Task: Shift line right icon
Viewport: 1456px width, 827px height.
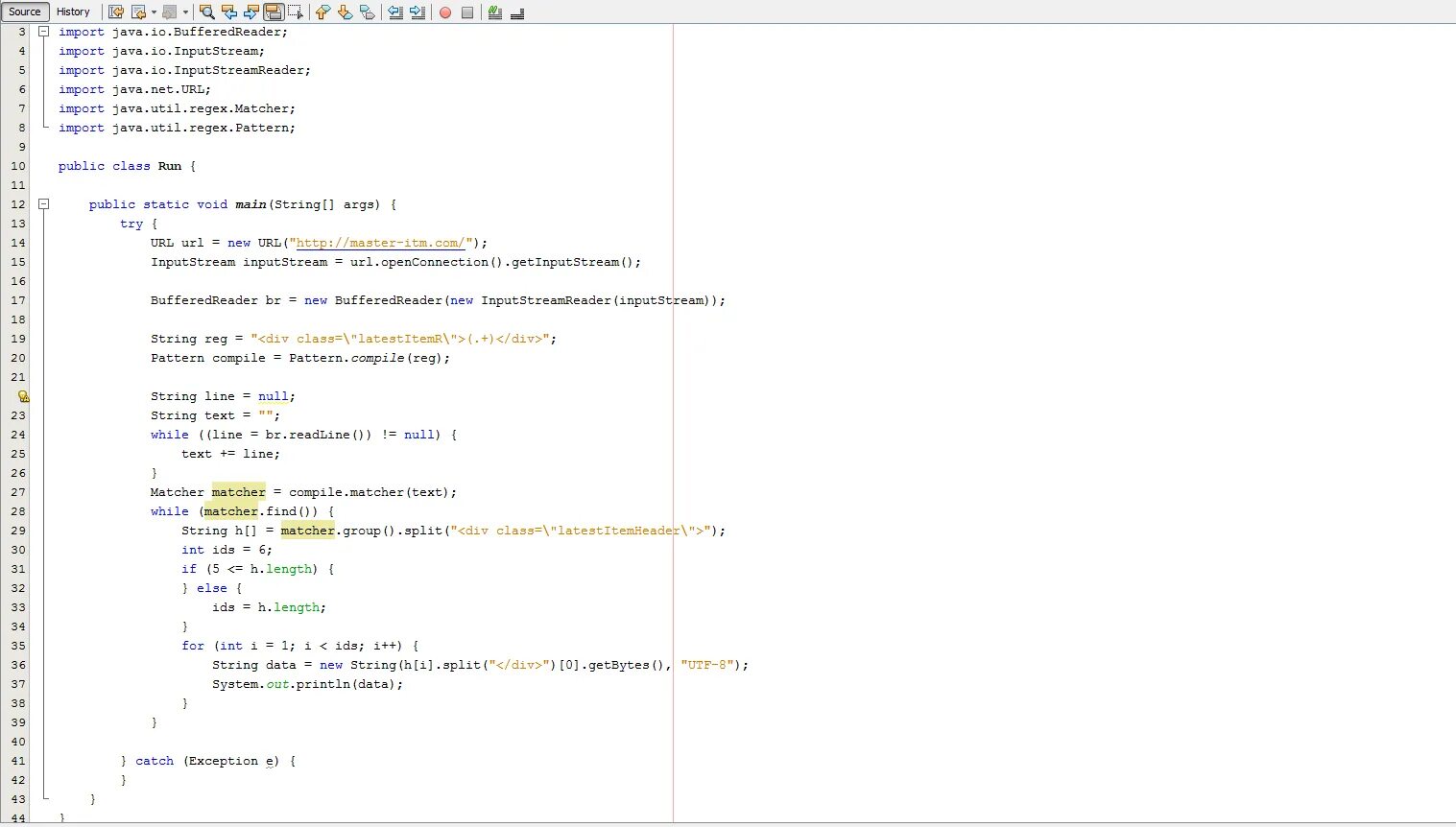Action: (x=417, y=12)
